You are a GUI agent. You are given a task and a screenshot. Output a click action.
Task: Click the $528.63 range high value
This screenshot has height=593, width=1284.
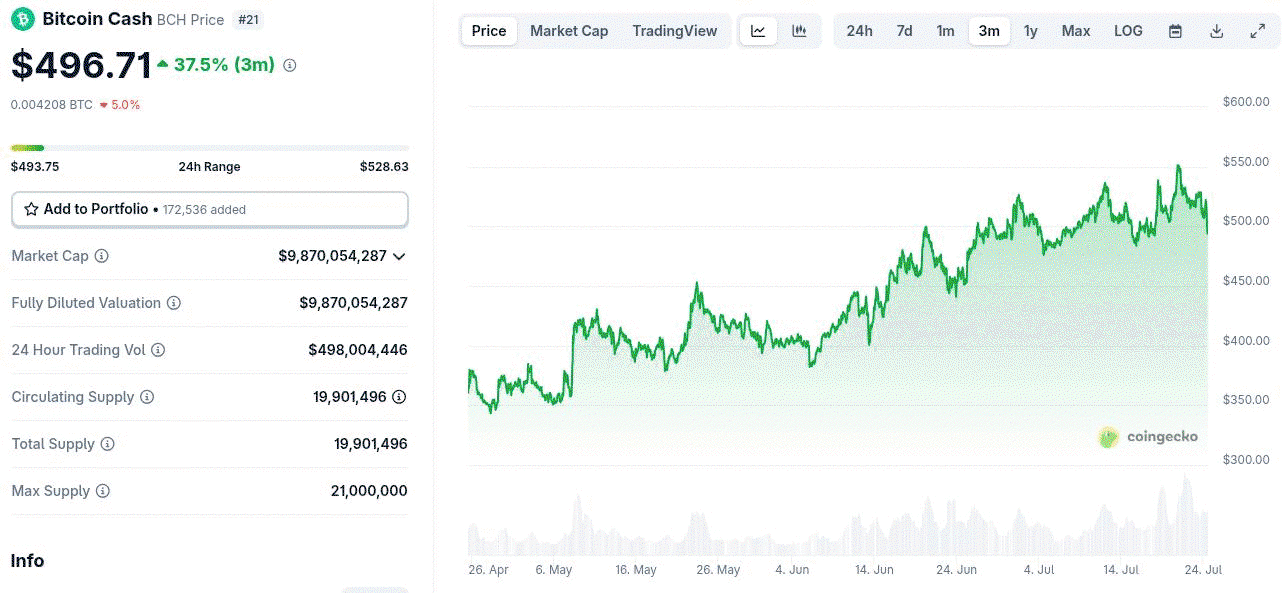384,167
